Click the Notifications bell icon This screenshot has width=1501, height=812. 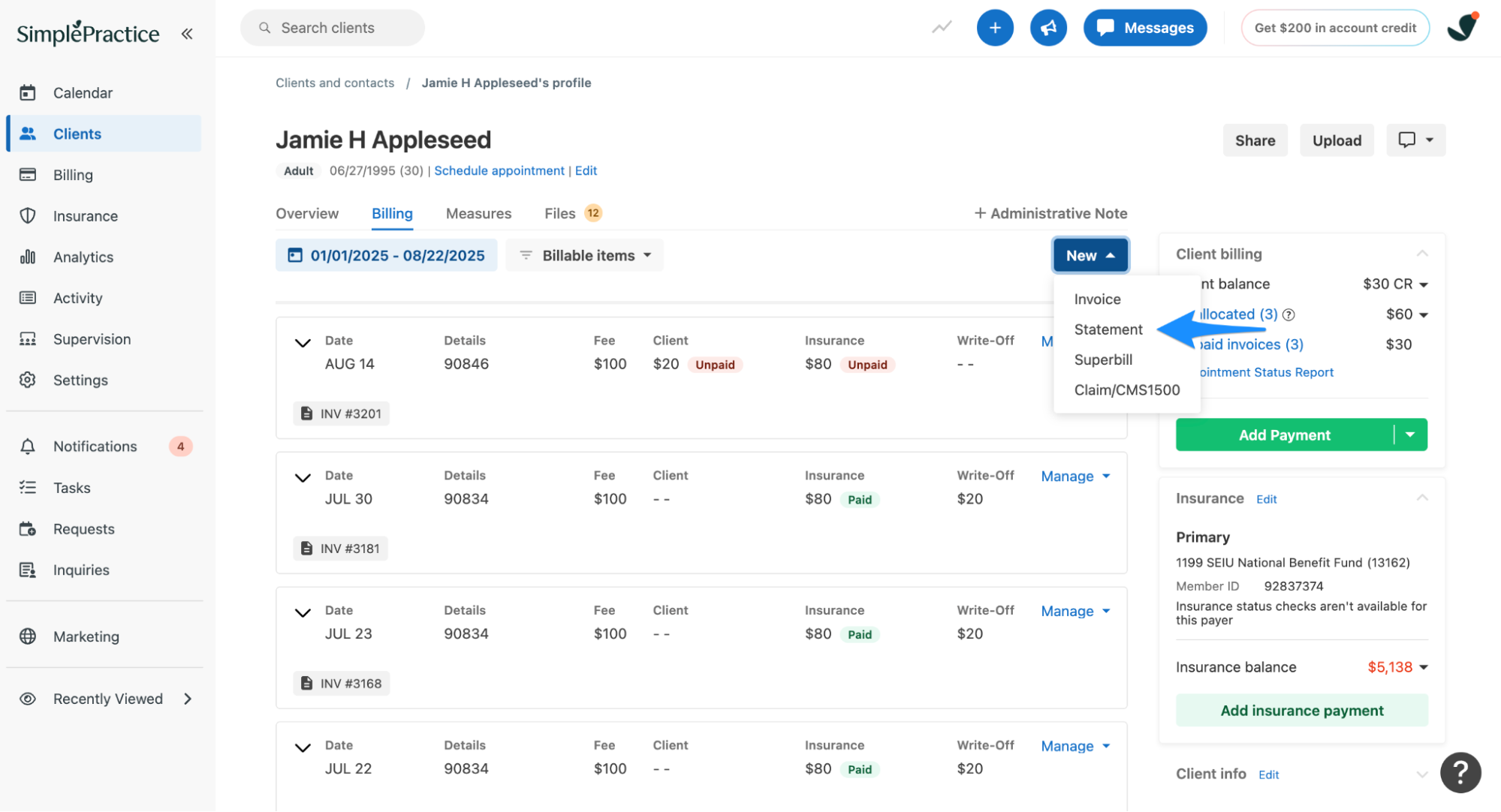28,446
